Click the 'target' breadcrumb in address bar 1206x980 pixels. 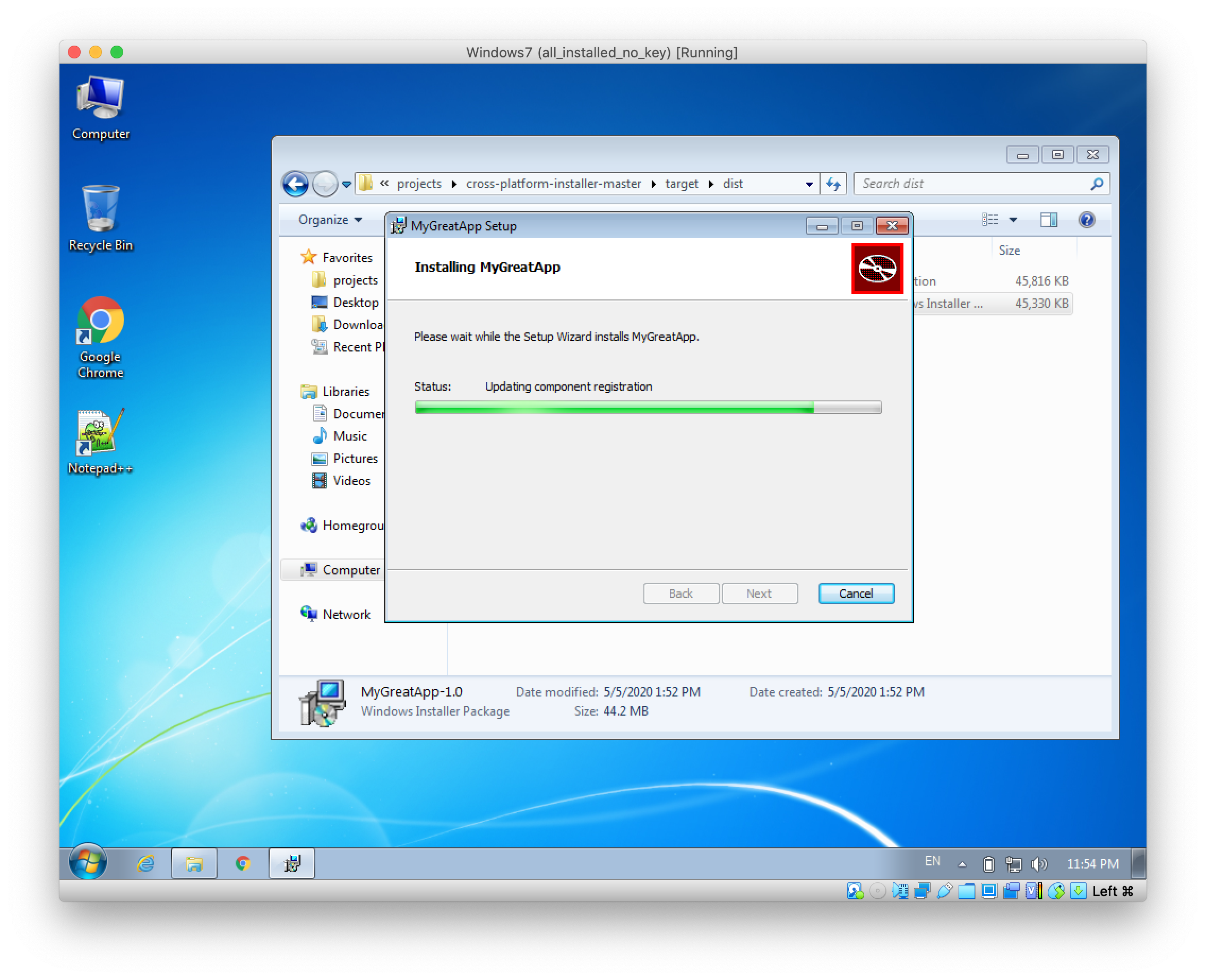(x=681, y=184)
